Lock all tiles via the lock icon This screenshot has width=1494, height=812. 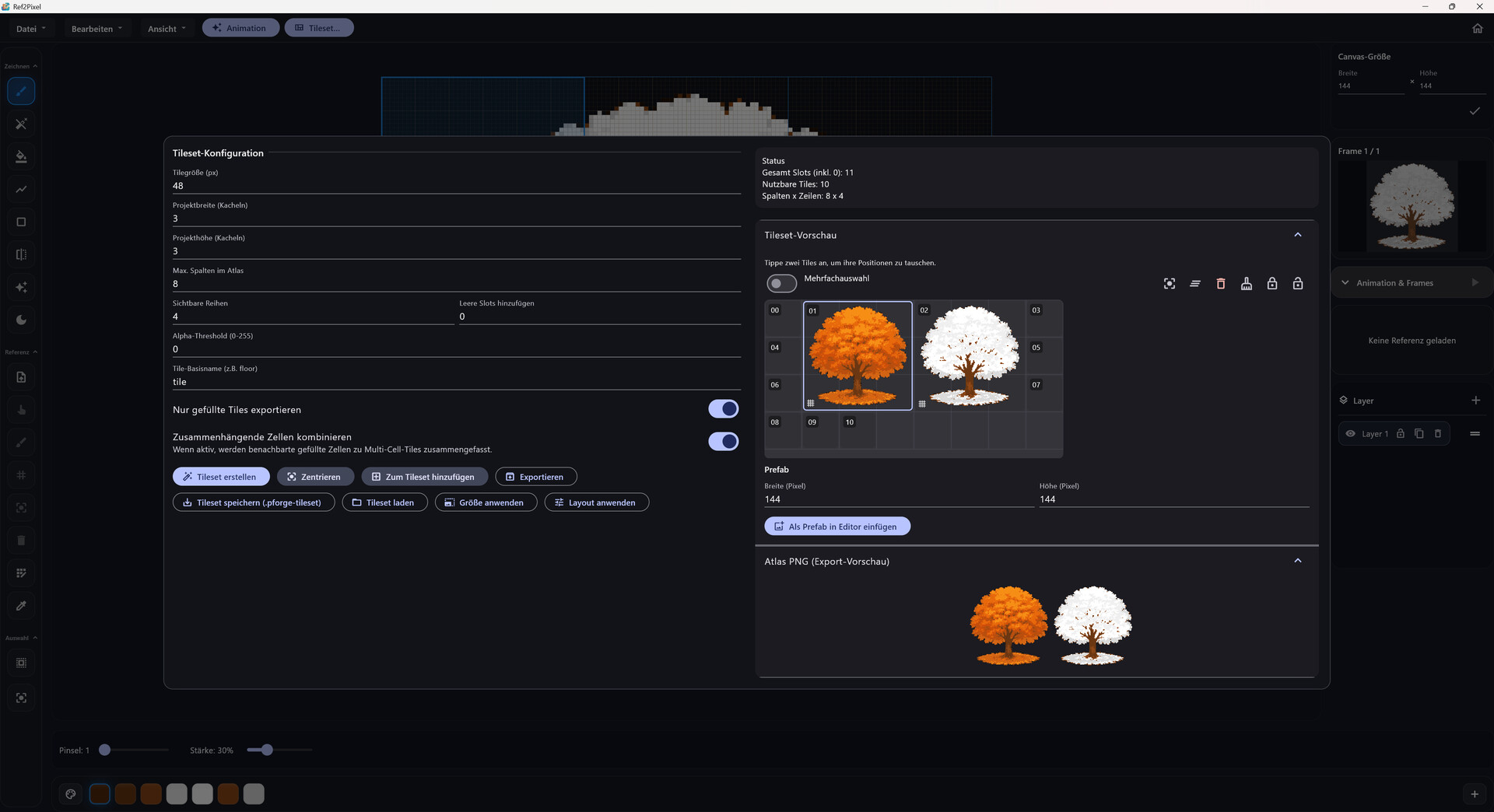point(1272,283)
